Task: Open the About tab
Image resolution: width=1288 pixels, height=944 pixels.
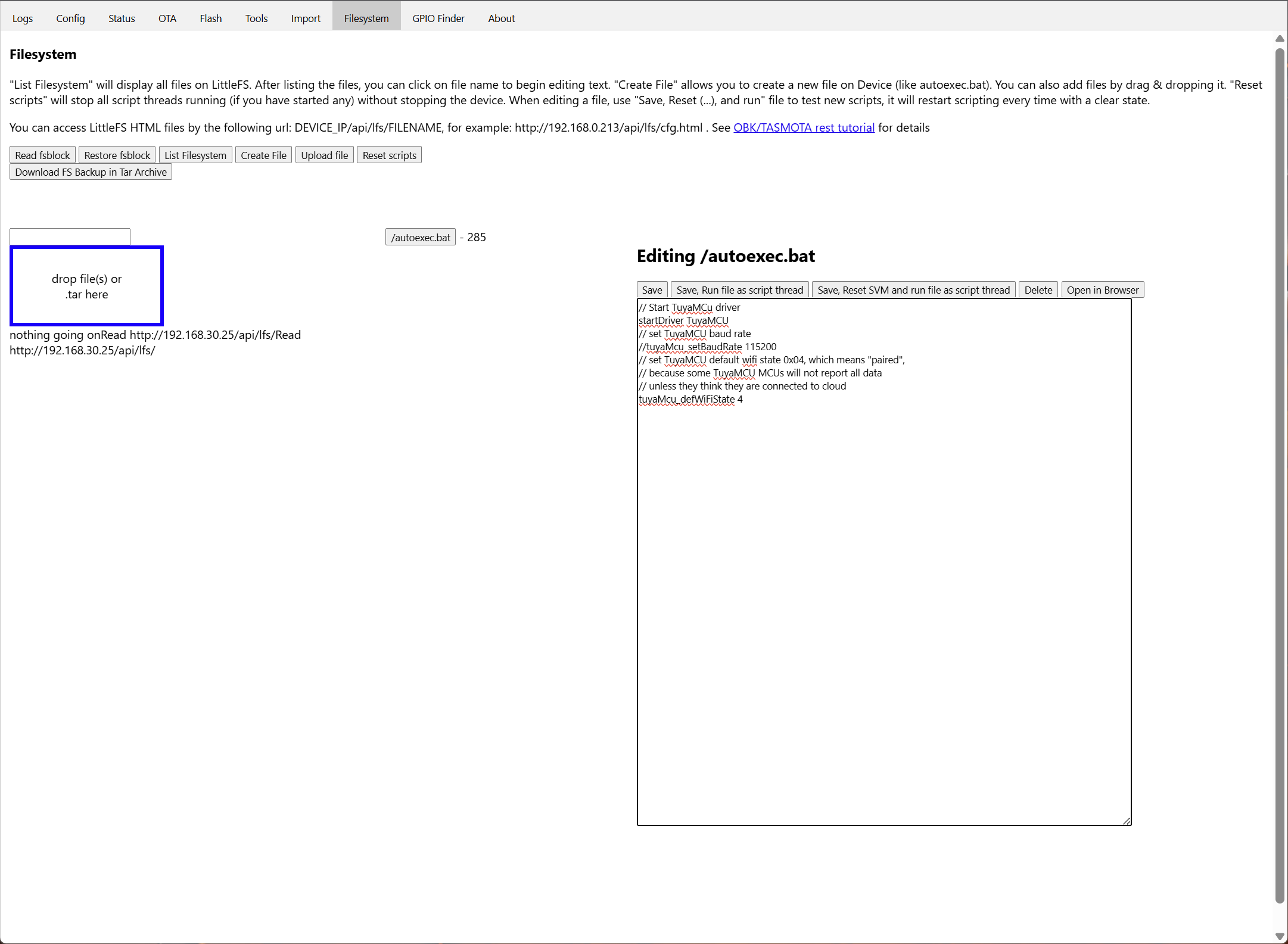Action: point(502,18)
